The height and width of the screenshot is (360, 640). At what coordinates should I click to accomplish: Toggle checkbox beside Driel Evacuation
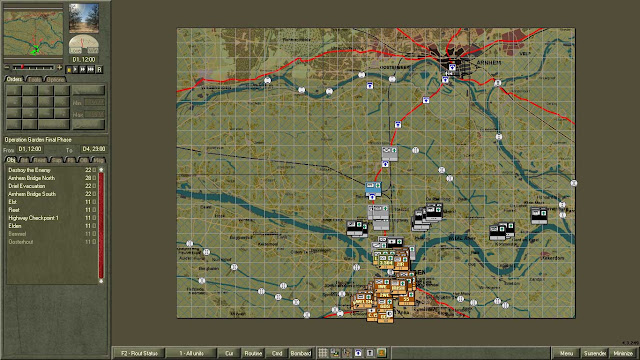click(x=94, y=186)
